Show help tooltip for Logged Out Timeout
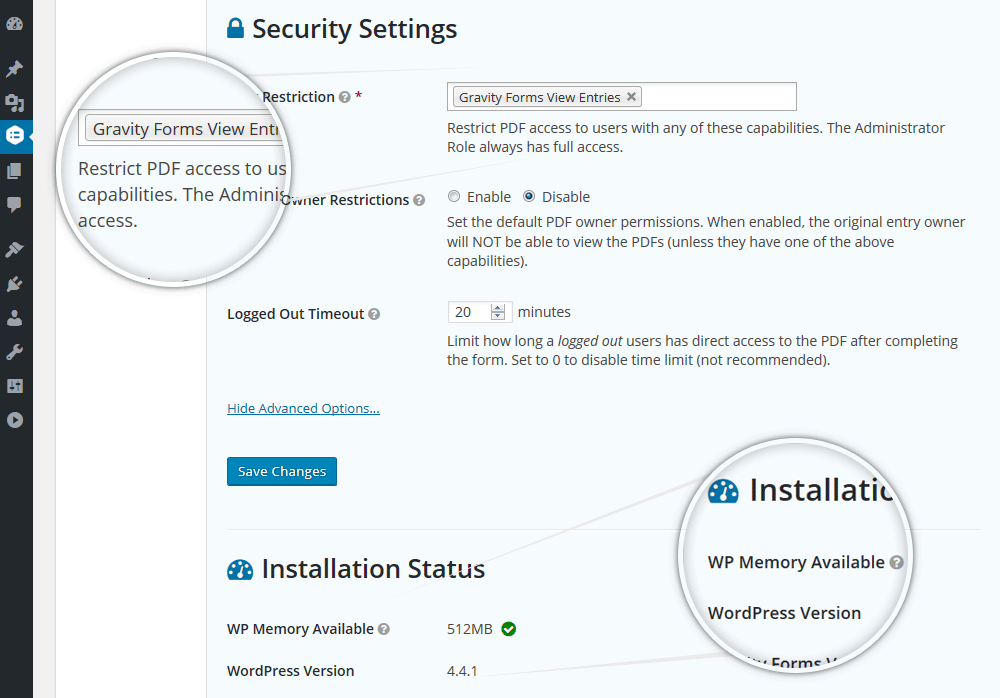The width and height of the screenshot is (1000, 698). click(374, 314)
